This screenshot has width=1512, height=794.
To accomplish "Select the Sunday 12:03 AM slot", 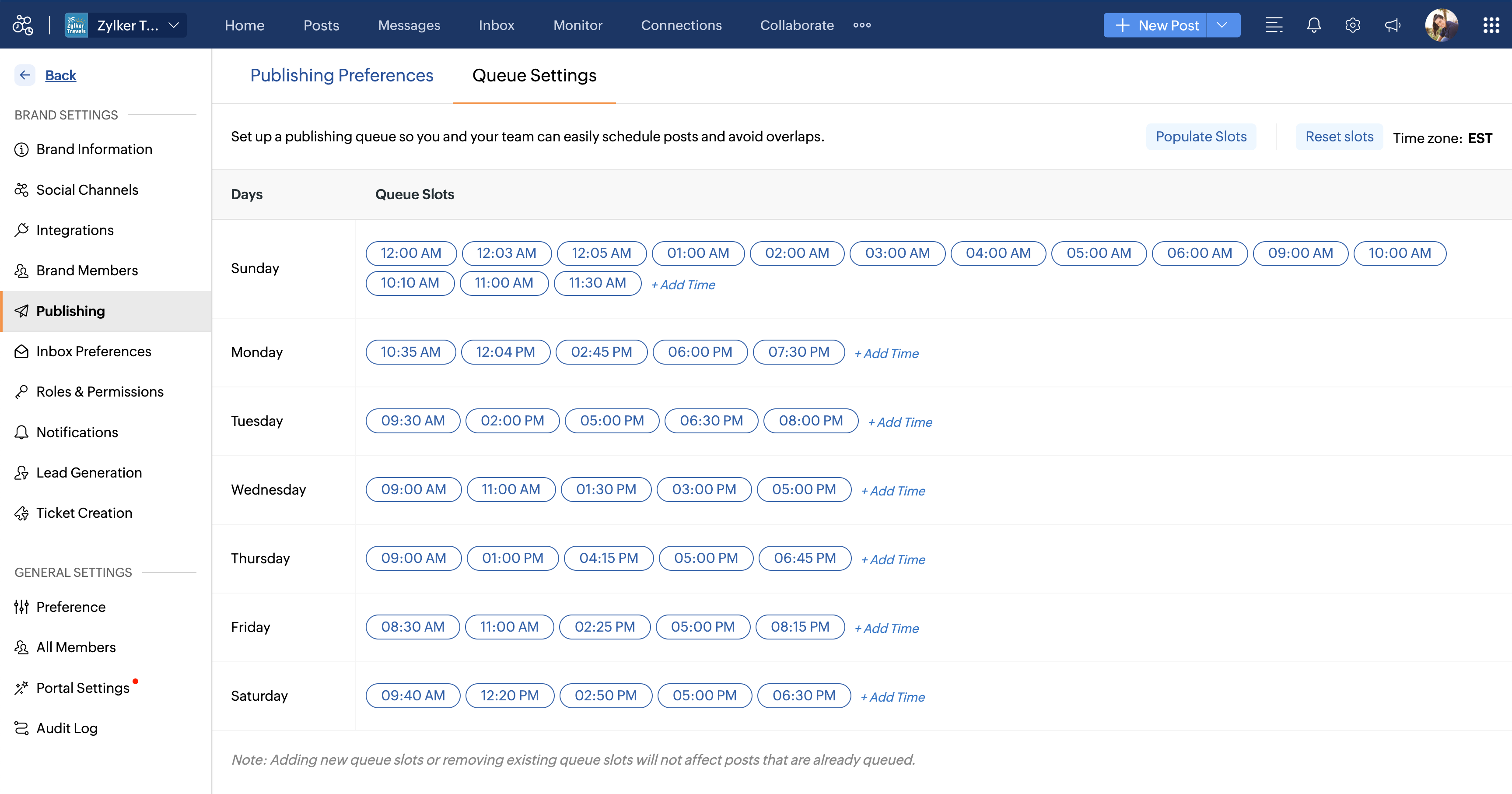I will 506,253.
